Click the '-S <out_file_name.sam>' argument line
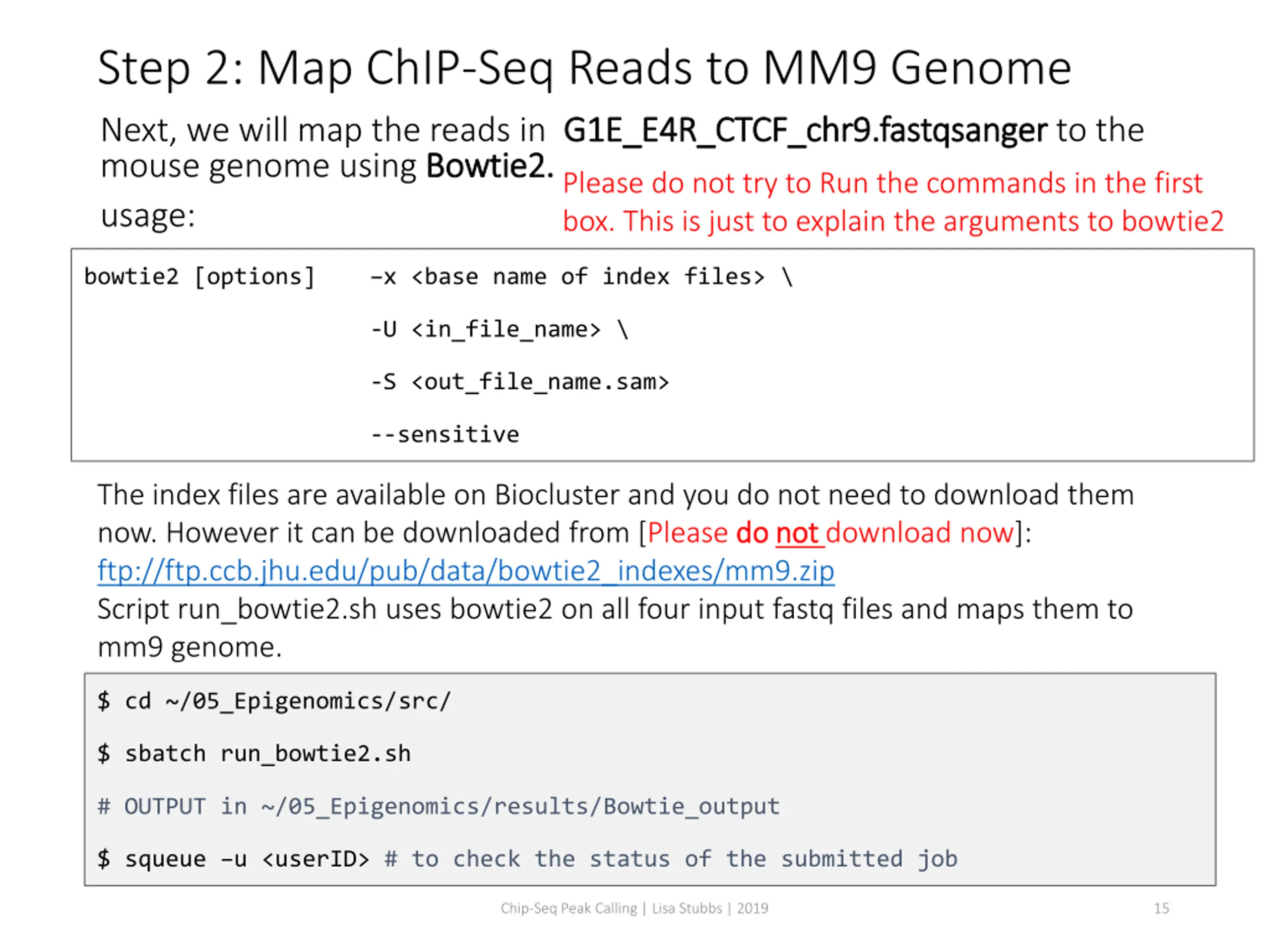 [519, 382]
